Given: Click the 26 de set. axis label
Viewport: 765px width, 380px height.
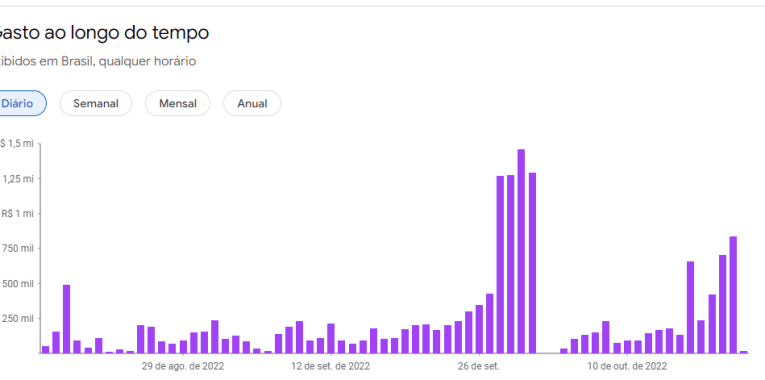Looking at the screenshot, I should [479, 366].
